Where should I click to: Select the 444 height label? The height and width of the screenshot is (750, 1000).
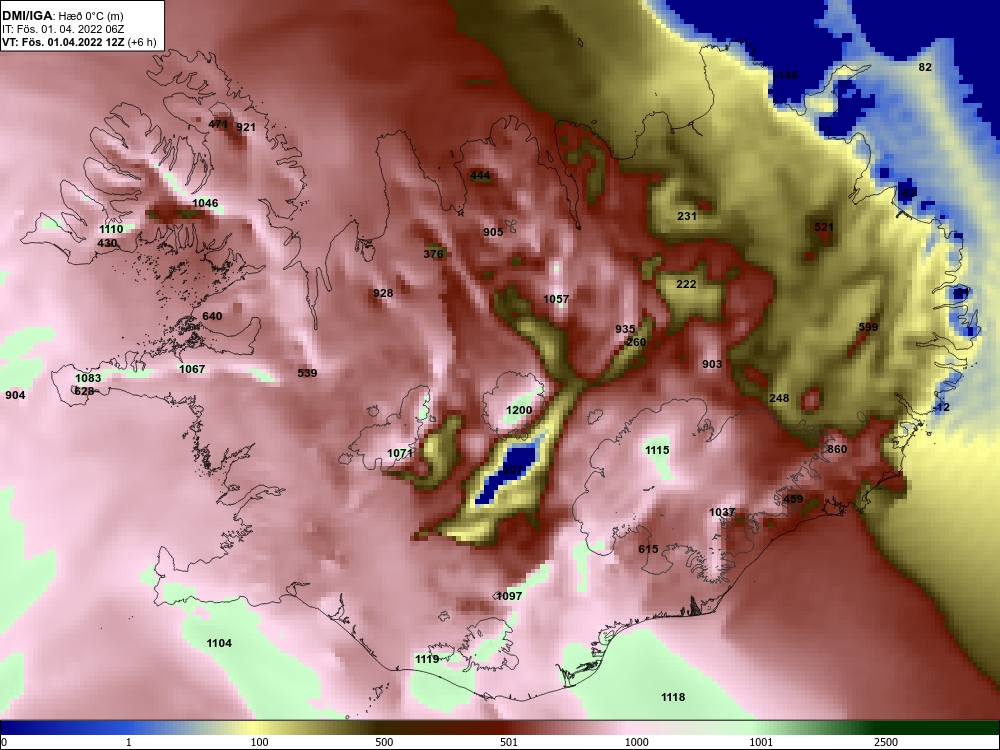[x=480, y=175]
